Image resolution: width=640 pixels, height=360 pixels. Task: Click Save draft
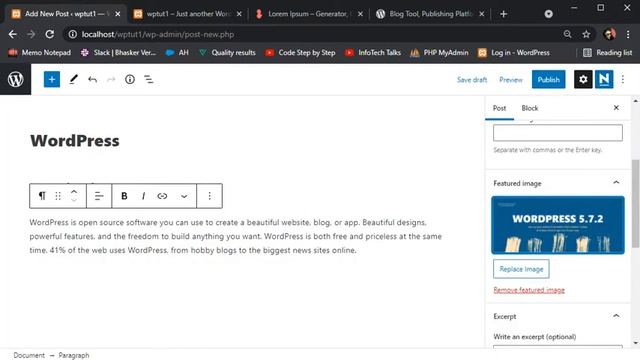click(x=472, y=80)
